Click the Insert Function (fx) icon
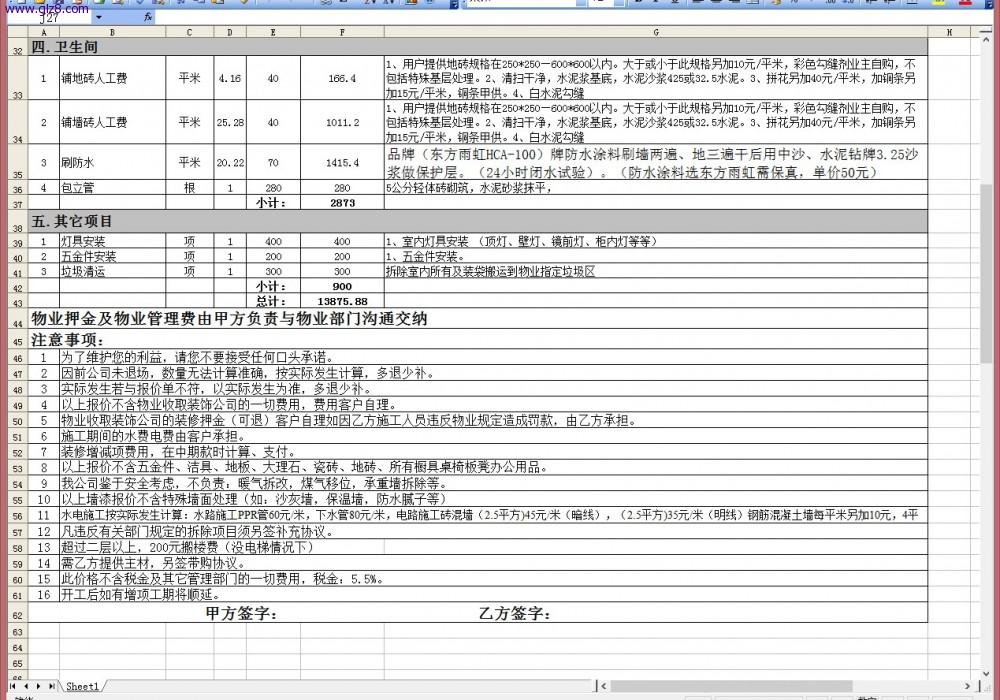 click(x=147, y=17)
